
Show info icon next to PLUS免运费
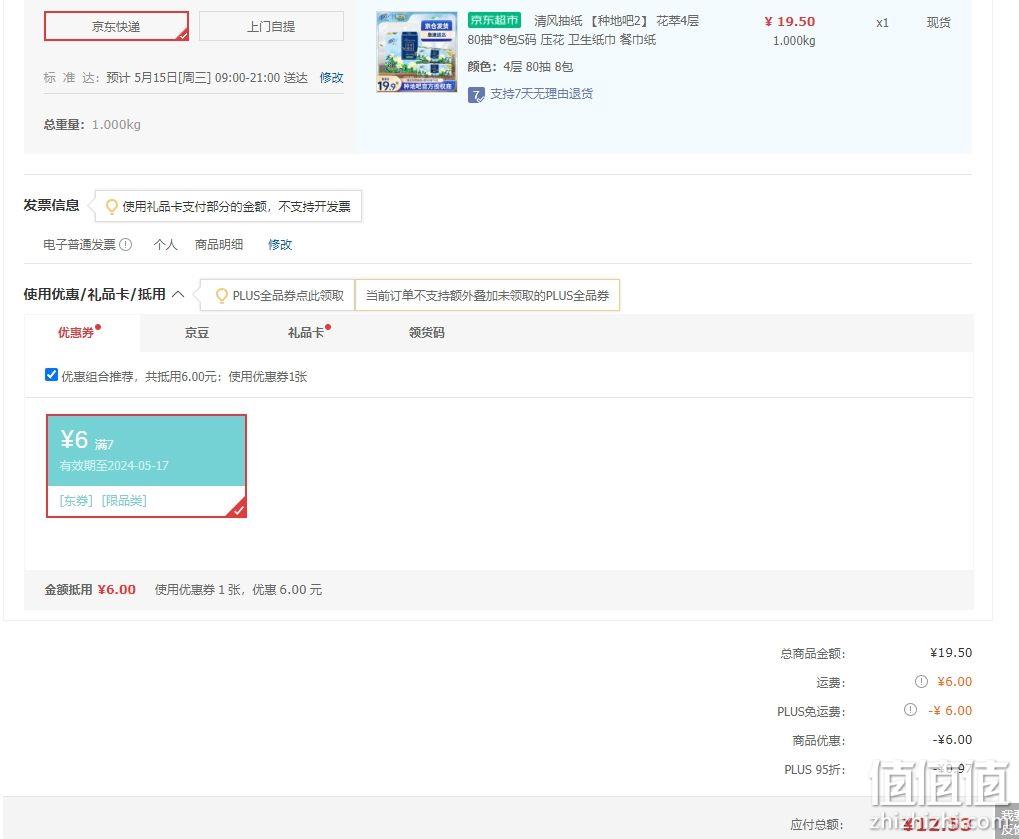pyautogui.click(x=910, y=710)
